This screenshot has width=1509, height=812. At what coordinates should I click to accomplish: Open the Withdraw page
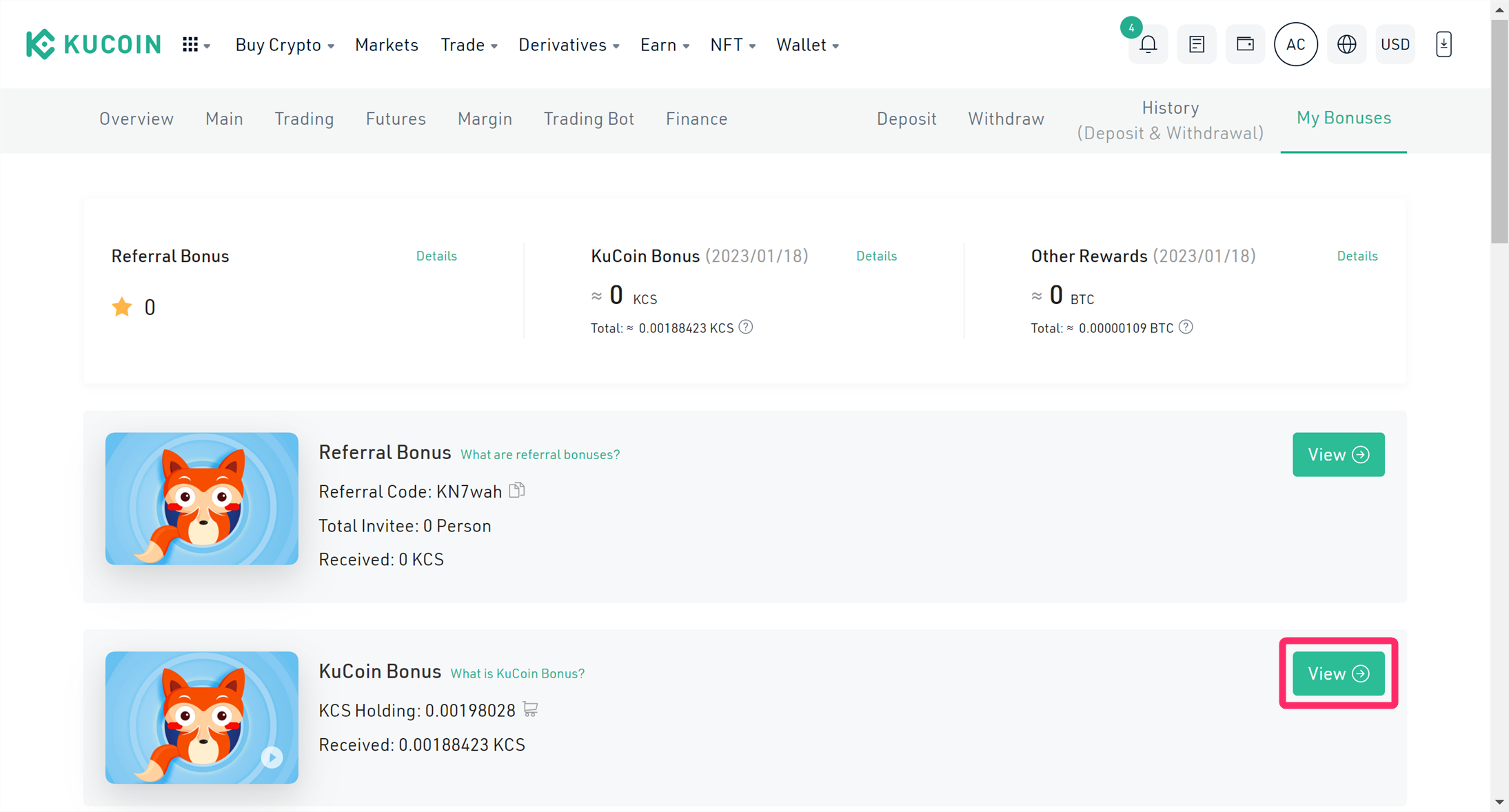(x=1006, y=119)
